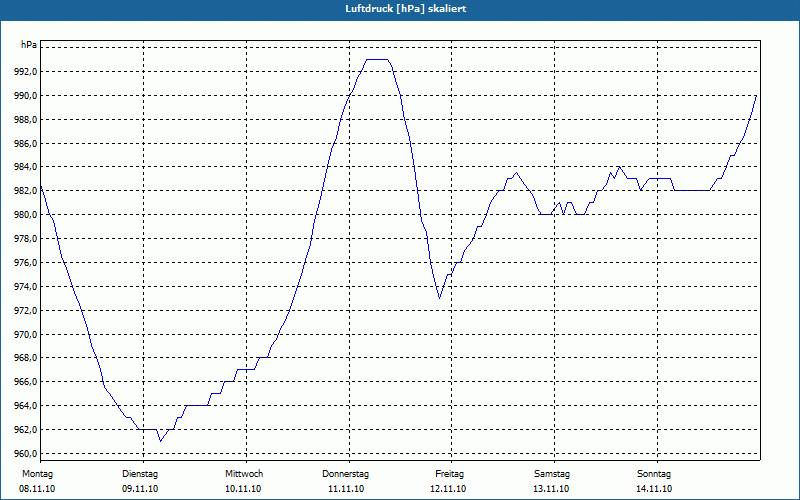The height and width of the screenshot is (500, 800).
Task: Click the 980,0 axis value
Action: point(25,215)
